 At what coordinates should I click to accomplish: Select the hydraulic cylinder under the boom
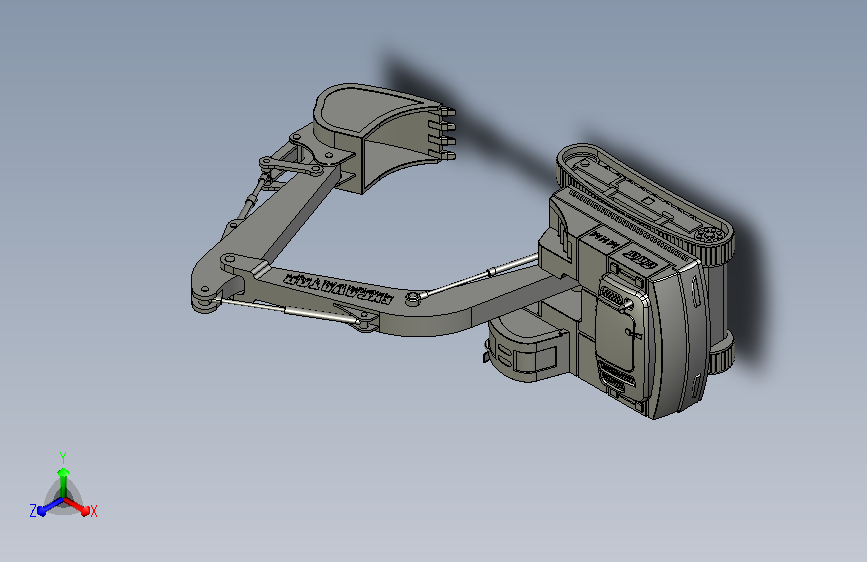pos(288,310)
